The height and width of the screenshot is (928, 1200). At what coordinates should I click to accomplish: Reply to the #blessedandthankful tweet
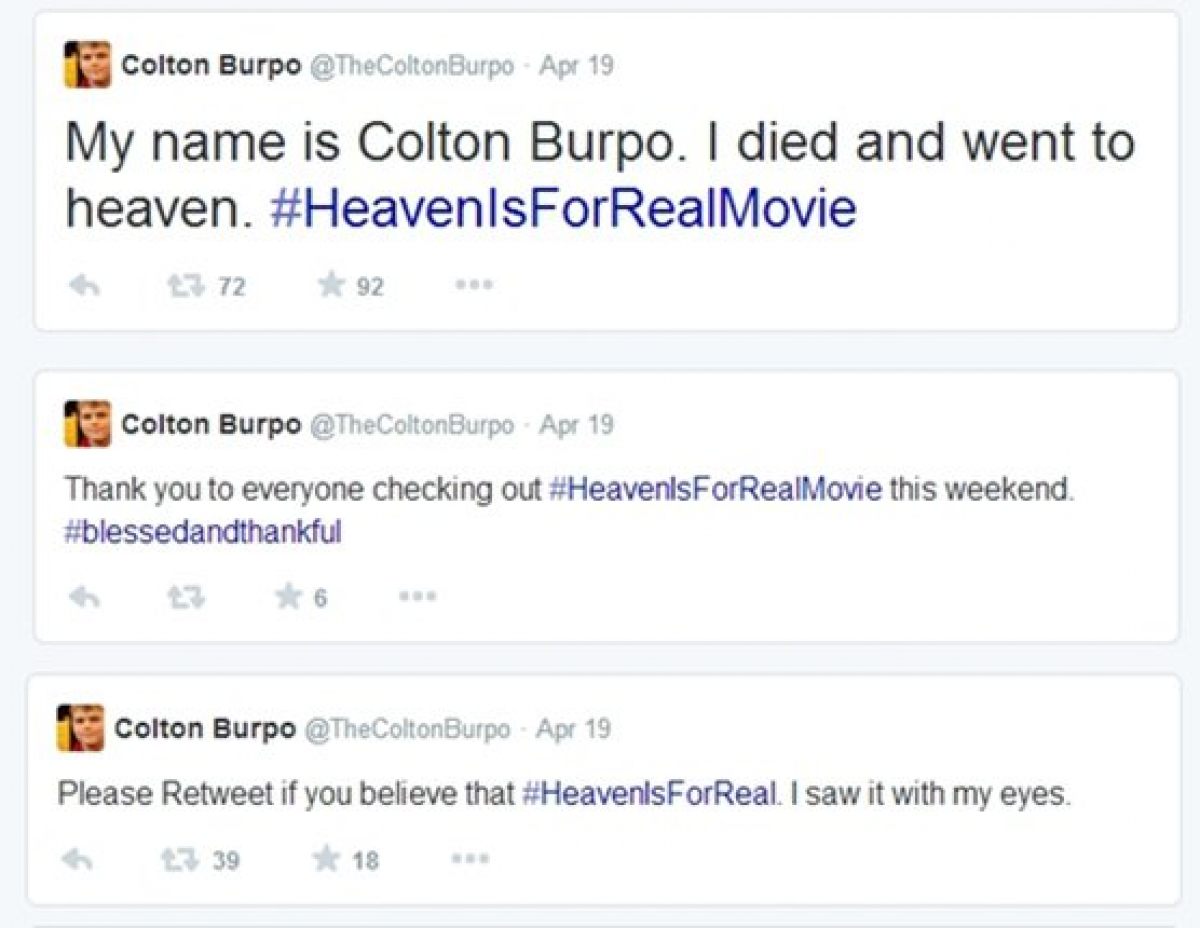(84, 597)
